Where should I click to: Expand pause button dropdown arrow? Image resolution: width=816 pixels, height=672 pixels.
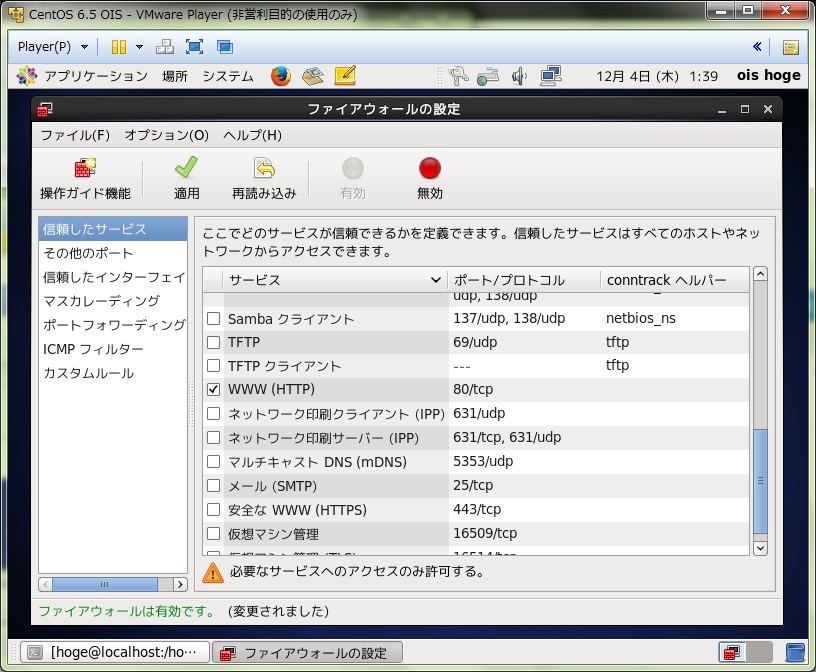(139, 47)
